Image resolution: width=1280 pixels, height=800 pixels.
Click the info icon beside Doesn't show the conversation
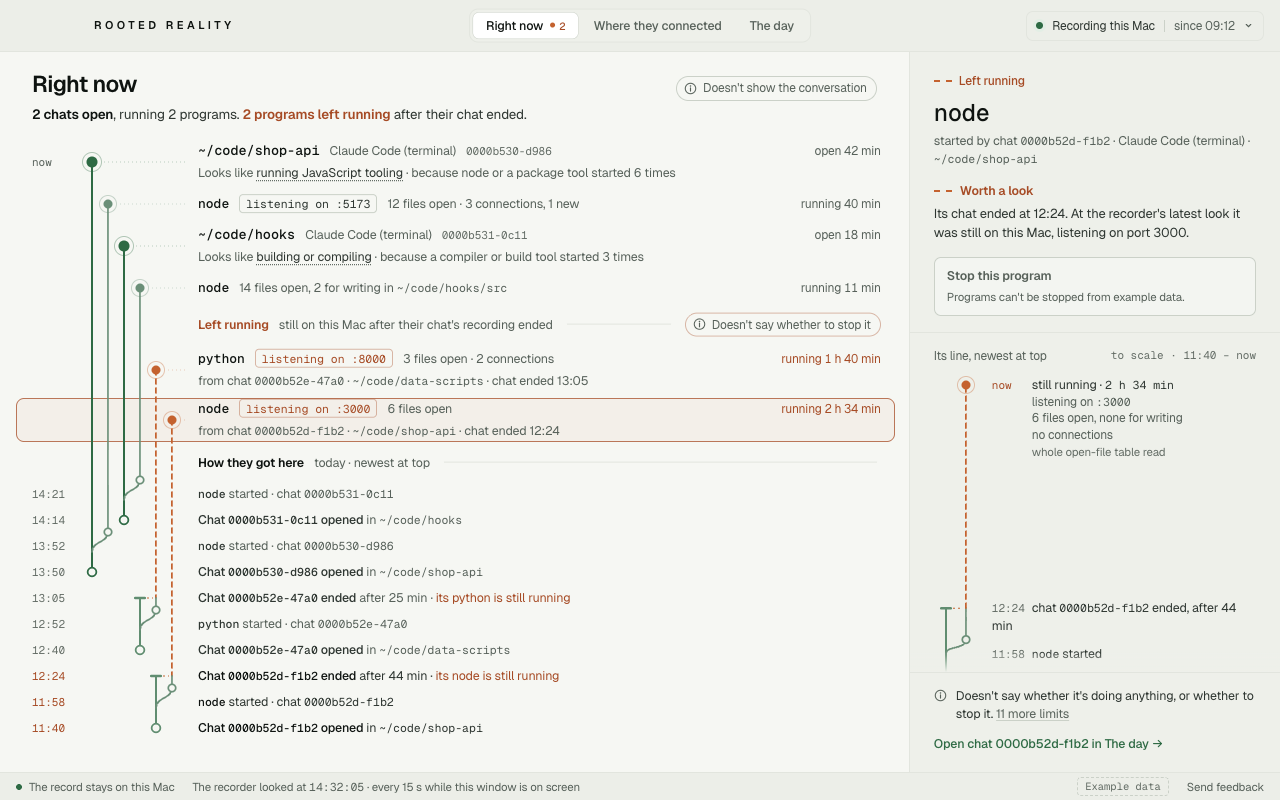[691, 88]
